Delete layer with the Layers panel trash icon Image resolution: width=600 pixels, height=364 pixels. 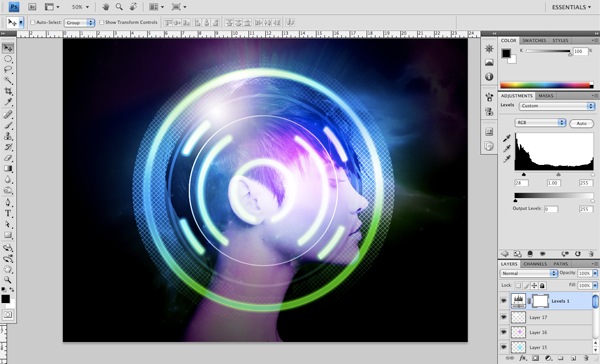tap(586, 359)
